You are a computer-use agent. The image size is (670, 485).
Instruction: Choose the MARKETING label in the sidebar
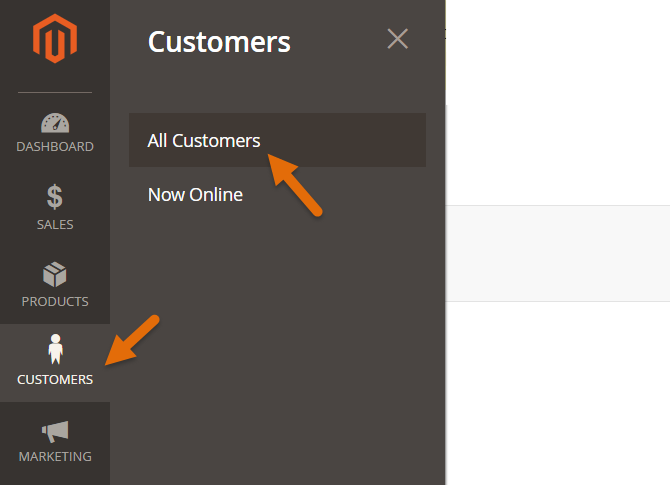pyautogui.click(x=55, y=457)
